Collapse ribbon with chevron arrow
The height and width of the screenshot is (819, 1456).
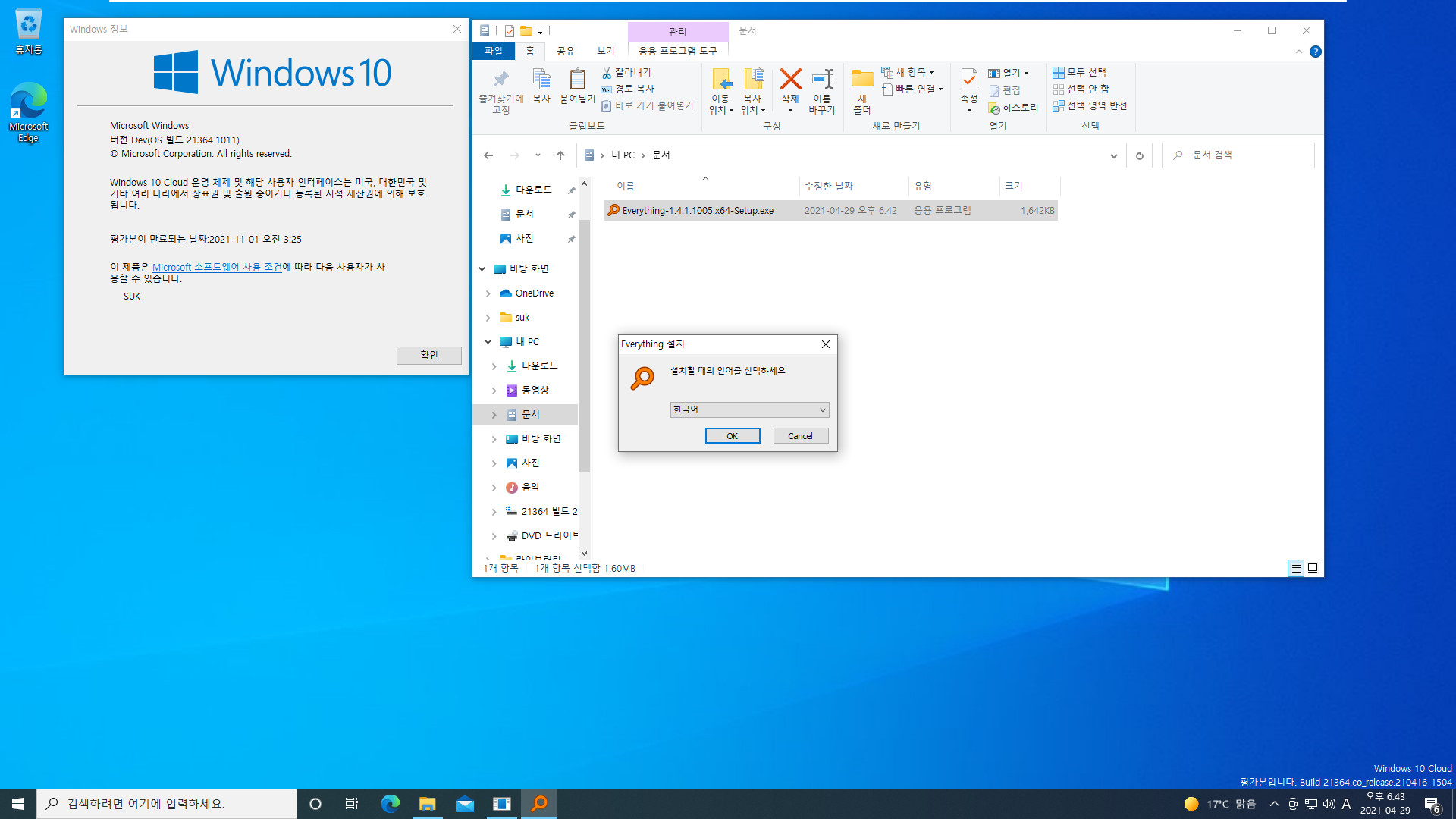1298,52
